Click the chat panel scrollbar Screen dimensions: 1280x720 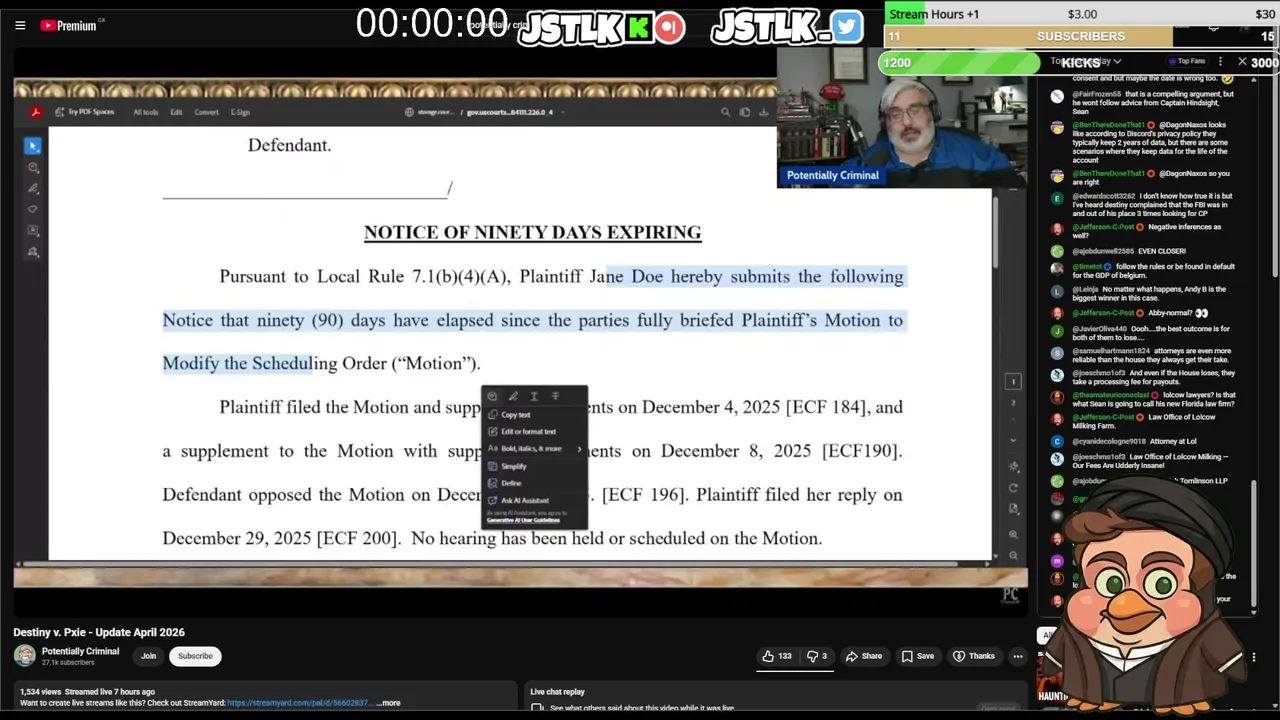[1254, 545]
